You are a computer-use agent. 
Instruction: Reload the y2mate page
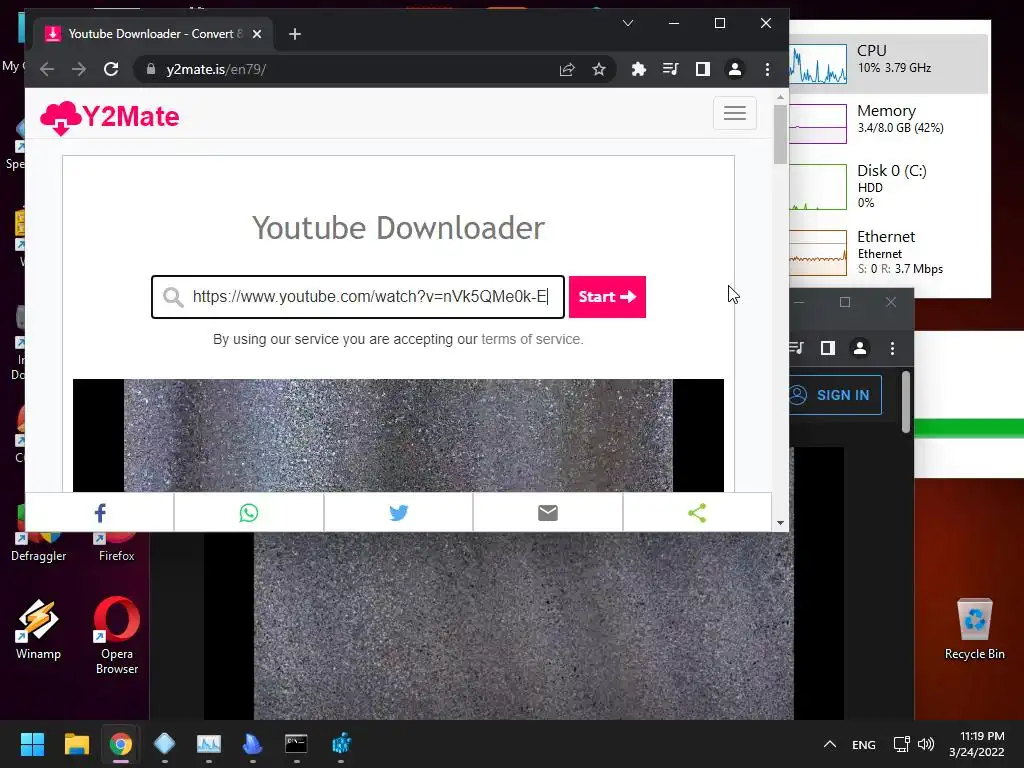tap(111, 69)
